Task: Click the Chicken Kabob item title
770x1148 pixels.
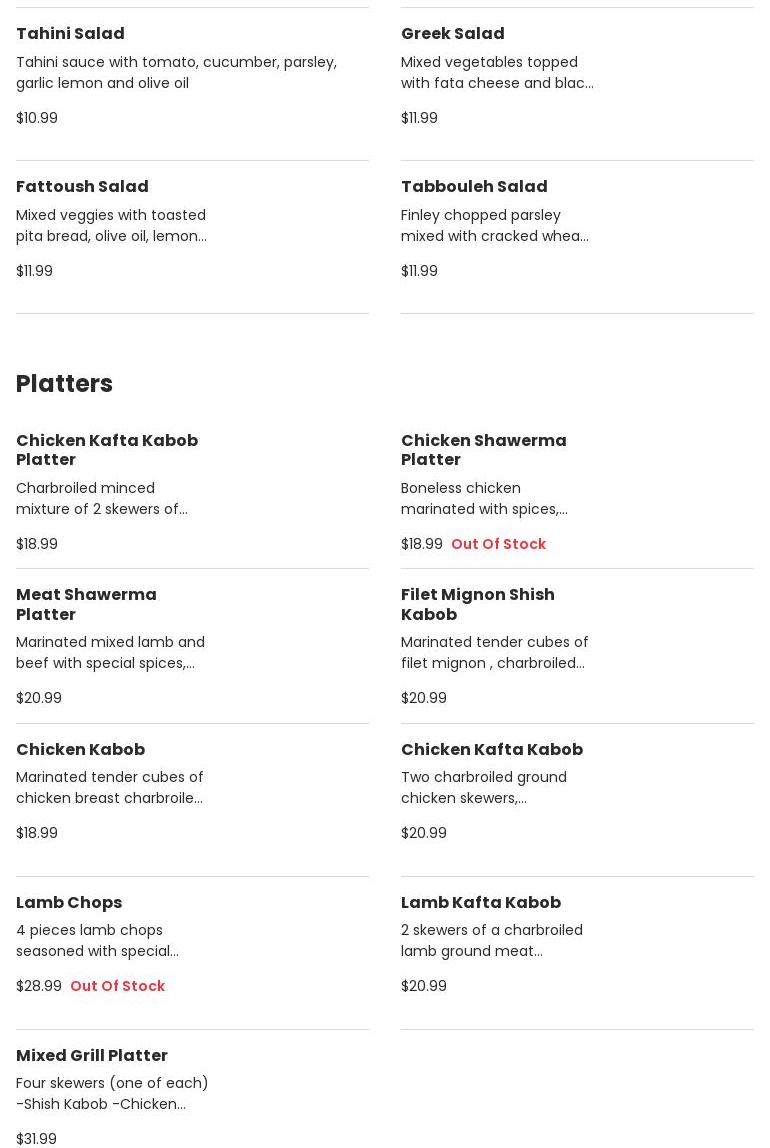Action: tap(80, 749)
